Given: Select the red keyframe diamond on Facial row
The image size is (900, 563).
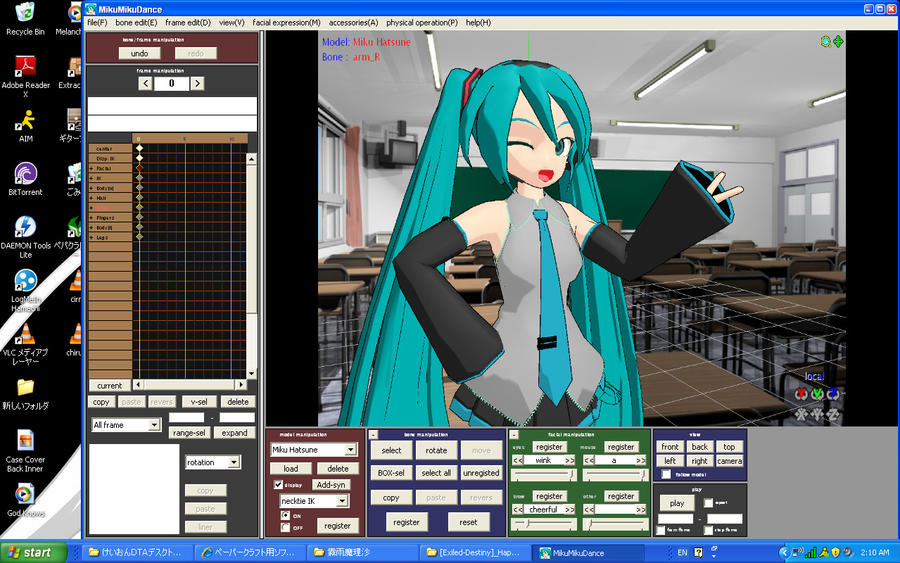Looking at the screenshot, I should point(139,168).
